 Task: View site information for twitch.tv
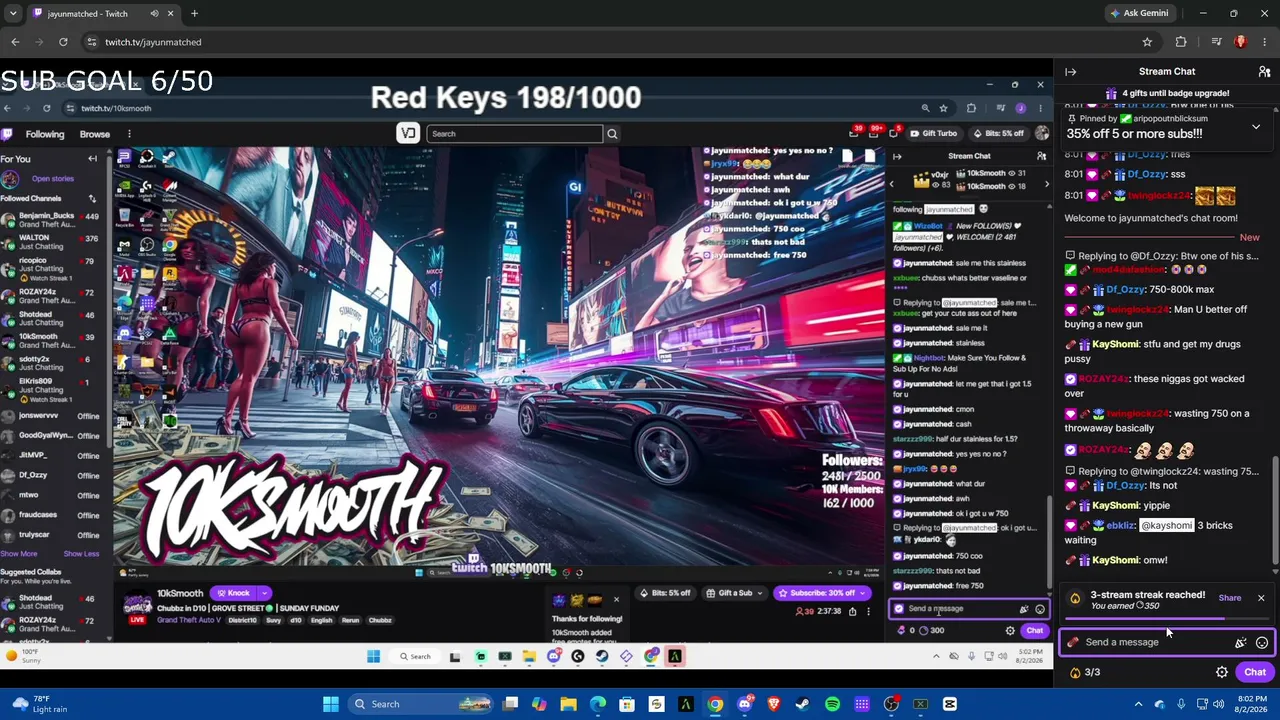[92, 42]
